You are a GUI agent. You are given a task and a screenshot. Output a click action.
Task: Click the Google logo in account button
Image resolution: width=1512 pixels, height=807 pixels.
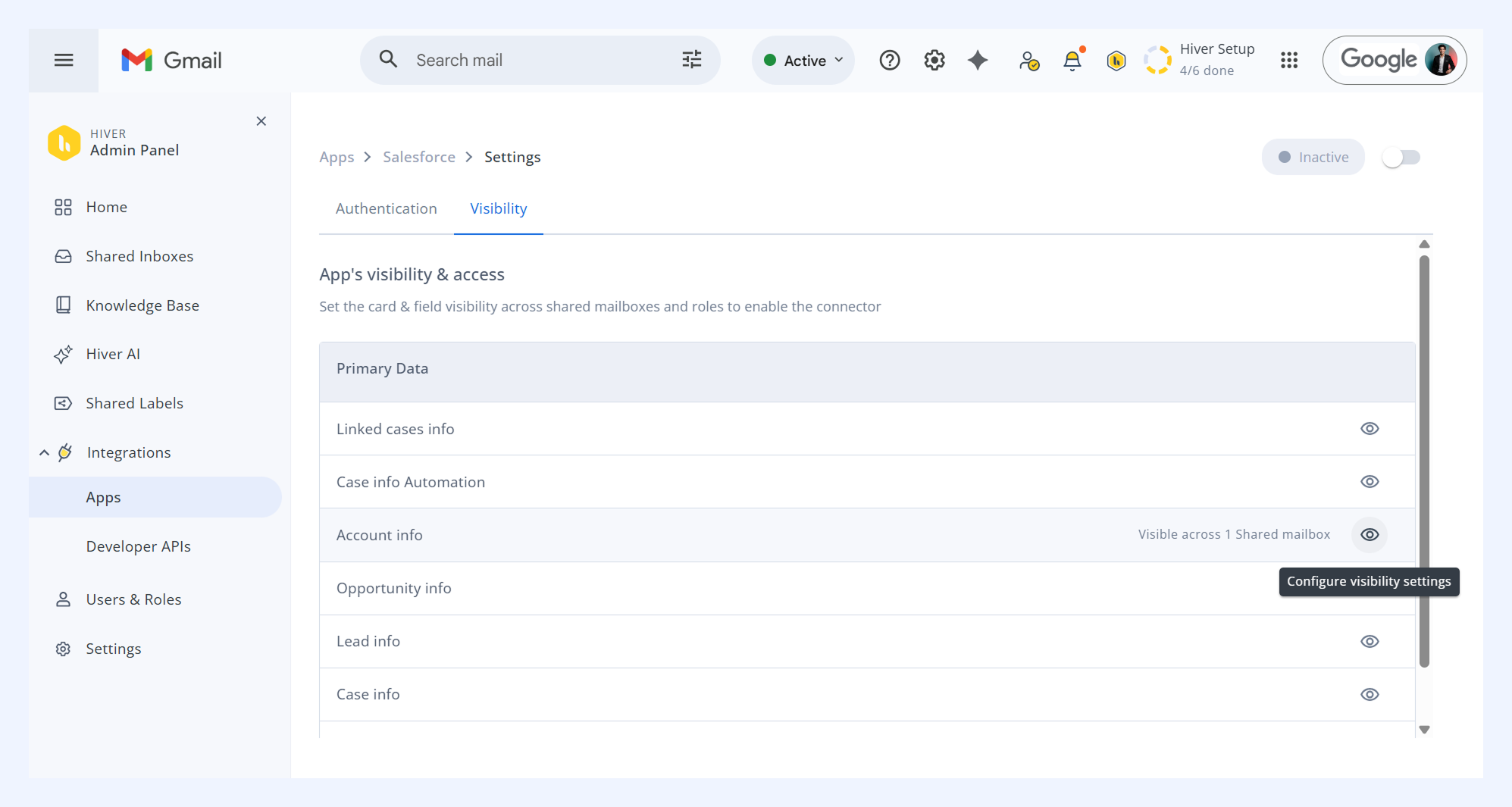[x=1379, y=59]
